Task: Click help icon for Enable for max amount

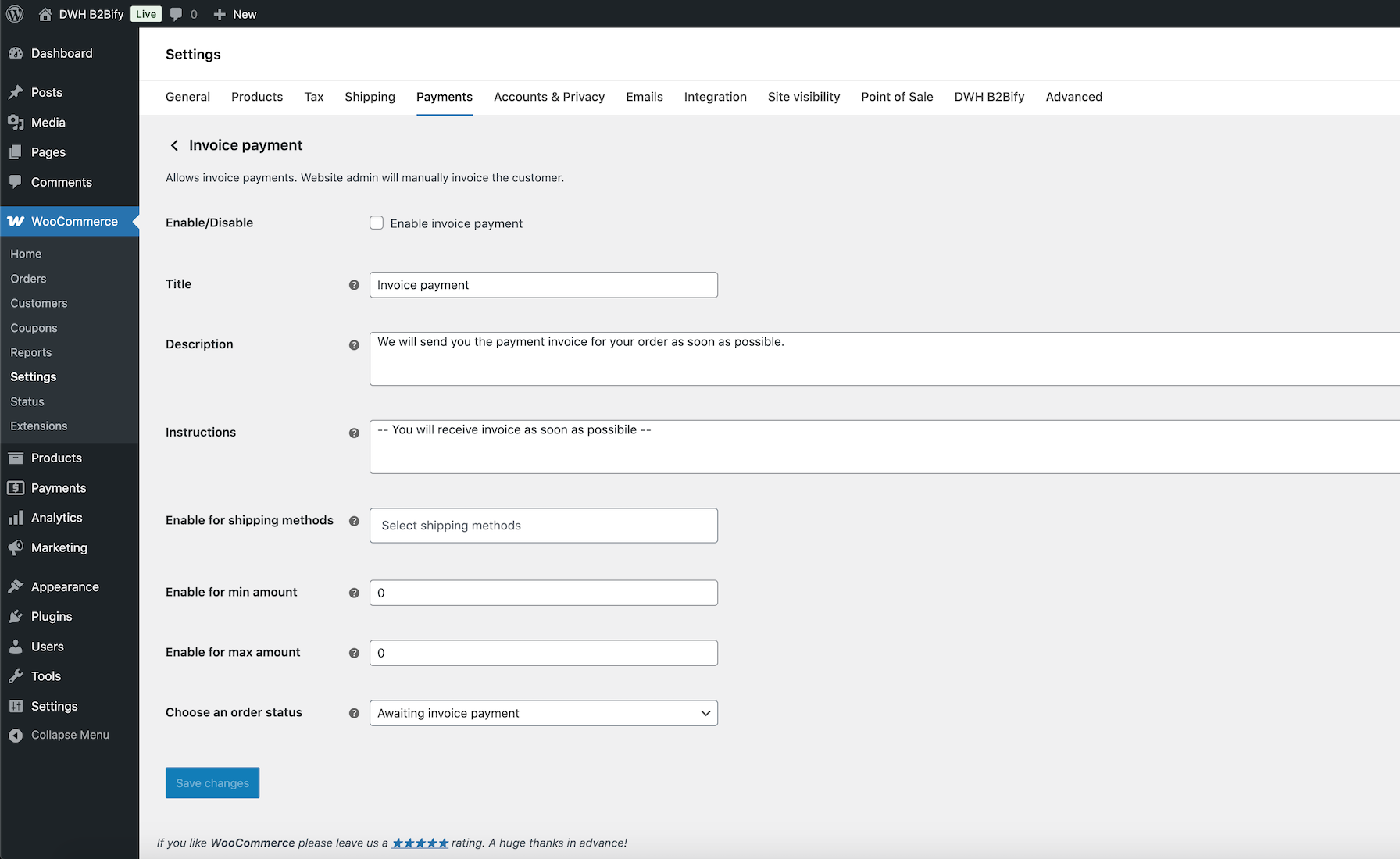Action: pyautogui.click(x=354, y=653)
